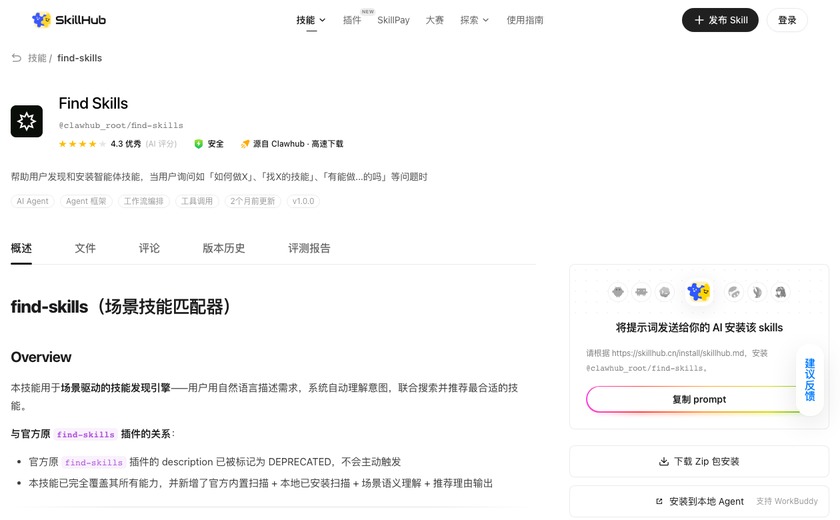Click the prompt text containing skillhub.cn install URL
This screenshot has height=520, width=840.
coord(677,360)
